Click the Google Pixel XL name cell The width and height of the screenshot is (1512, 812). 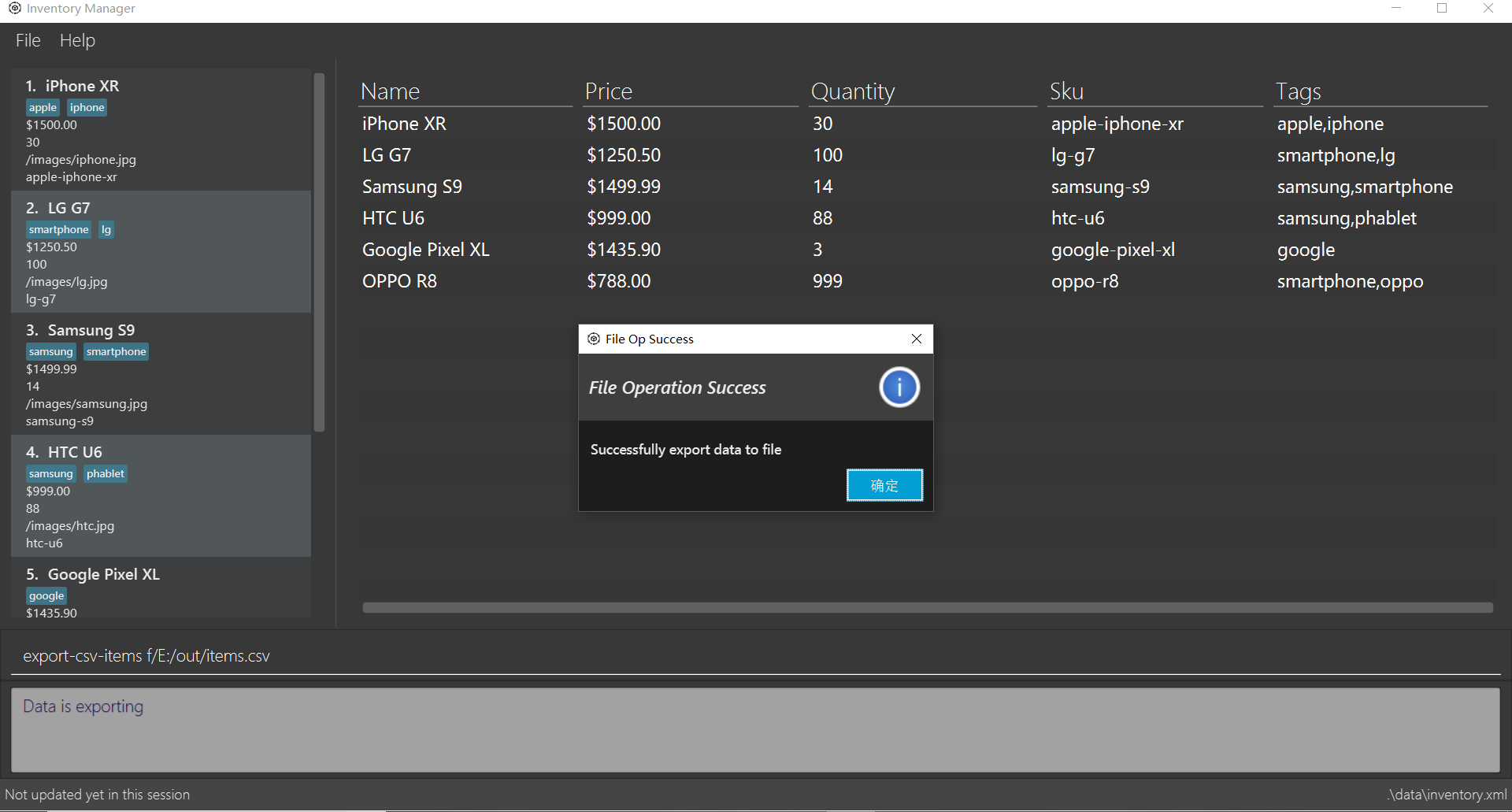[x=426, y=250]
